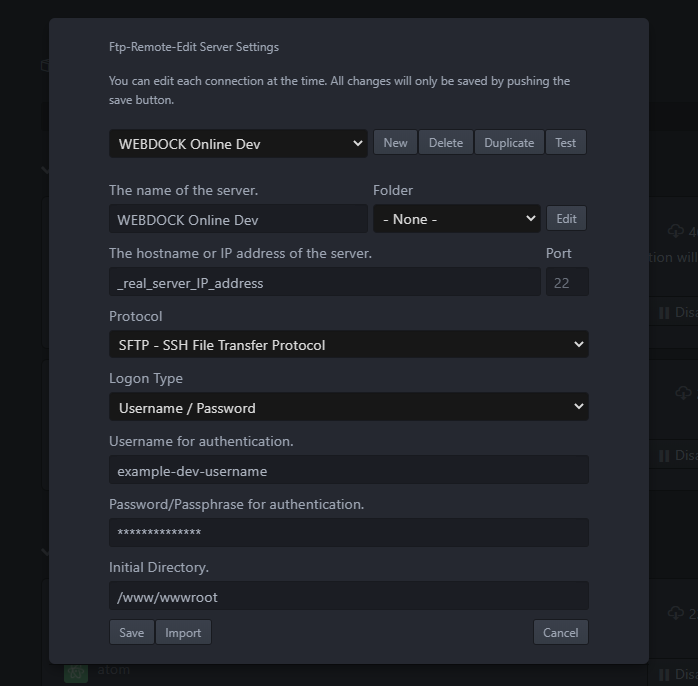This screenshot has width=698, height=686.
Task: Open the SFTP Protocol dropdown
Action: [x=348, y=344]
